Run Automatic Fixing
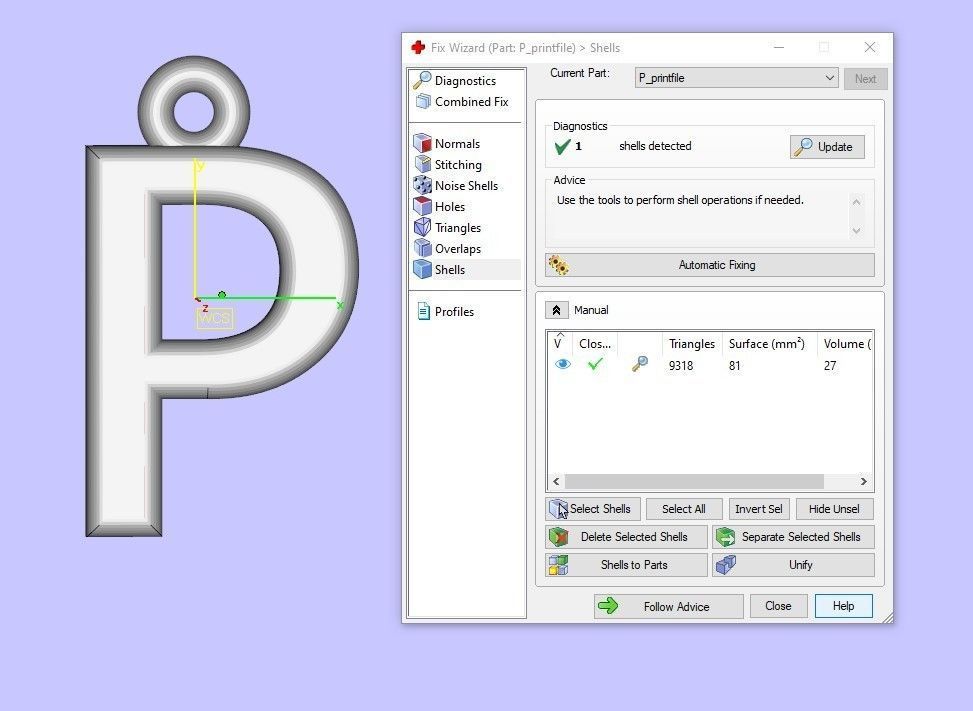This screenshot has width=973, height=711. pos(710,265)
